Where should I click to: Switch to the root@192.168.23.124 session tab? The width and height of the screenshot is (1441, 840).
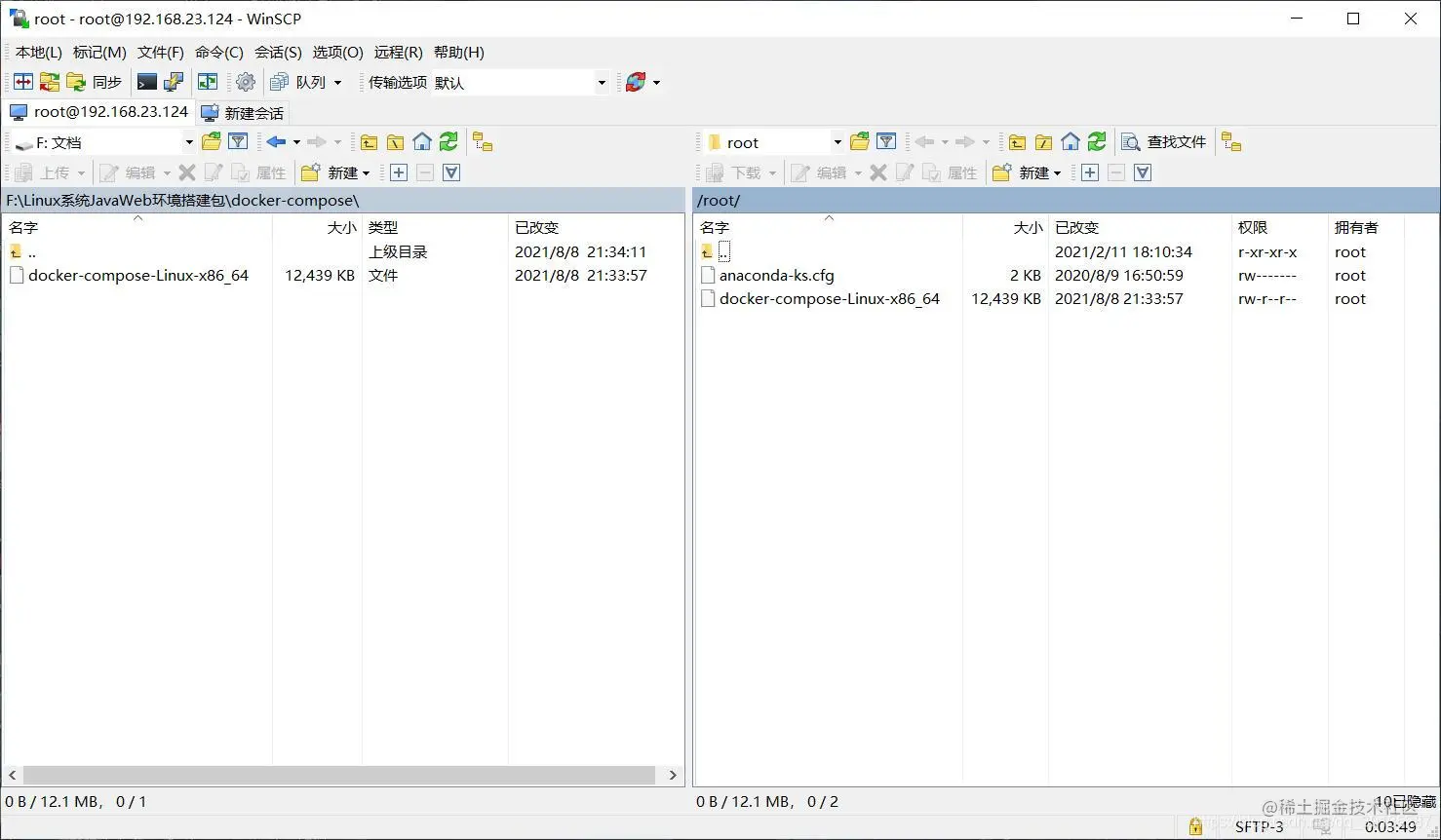(97, 112)
